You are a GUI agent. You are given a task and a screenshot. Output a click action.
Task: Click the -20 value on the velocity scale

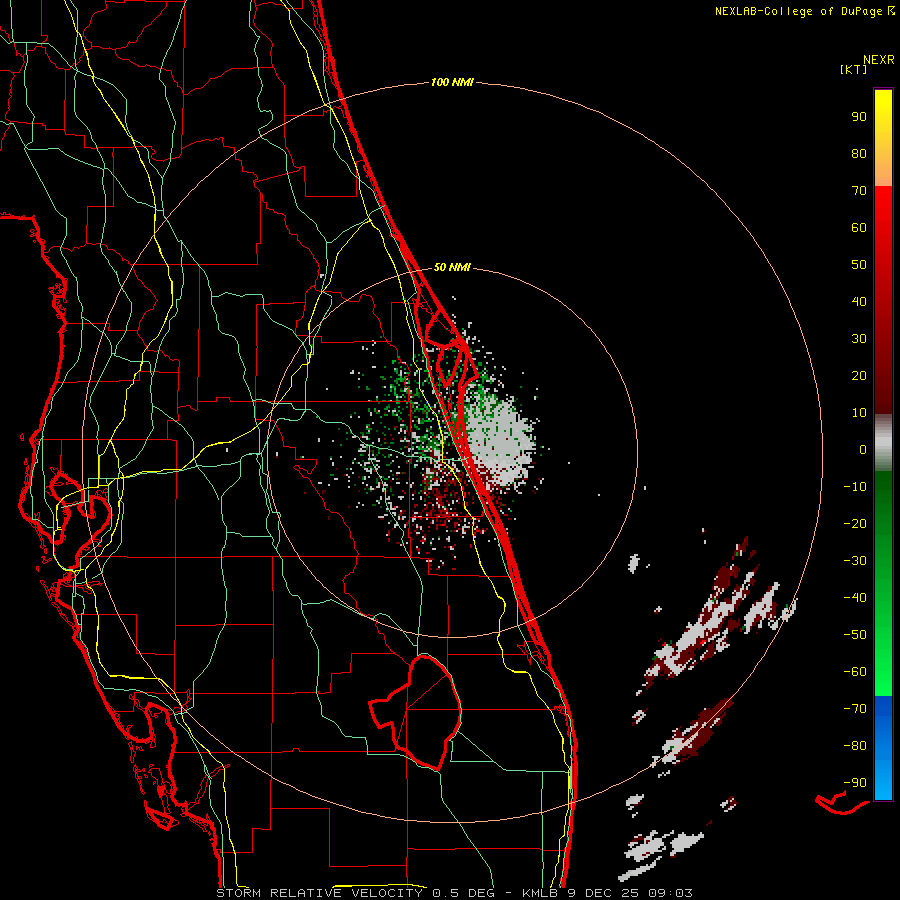click(855, 523)
